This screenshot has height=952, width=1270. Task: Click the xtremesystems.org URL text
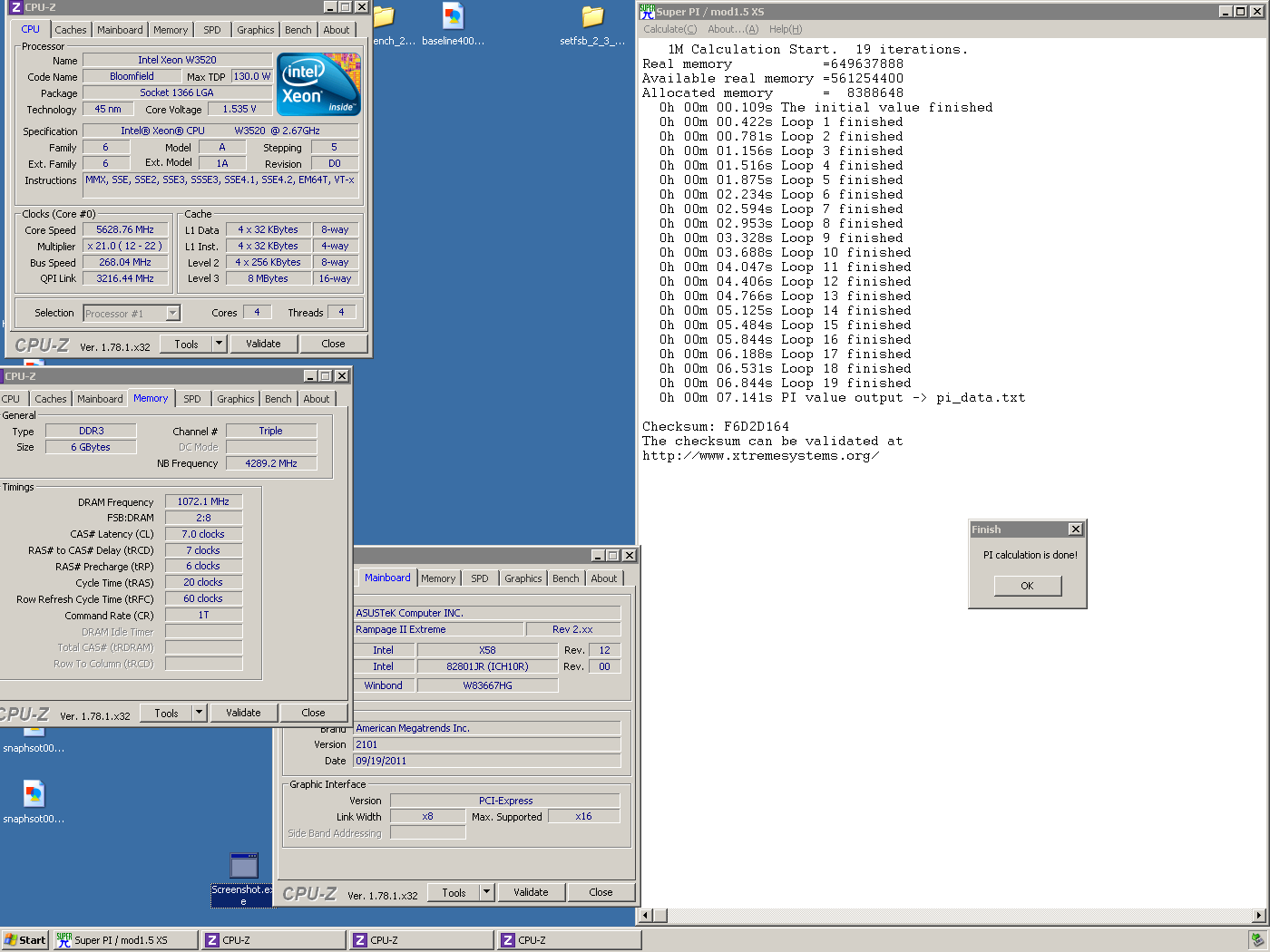(x=760, y=455)
